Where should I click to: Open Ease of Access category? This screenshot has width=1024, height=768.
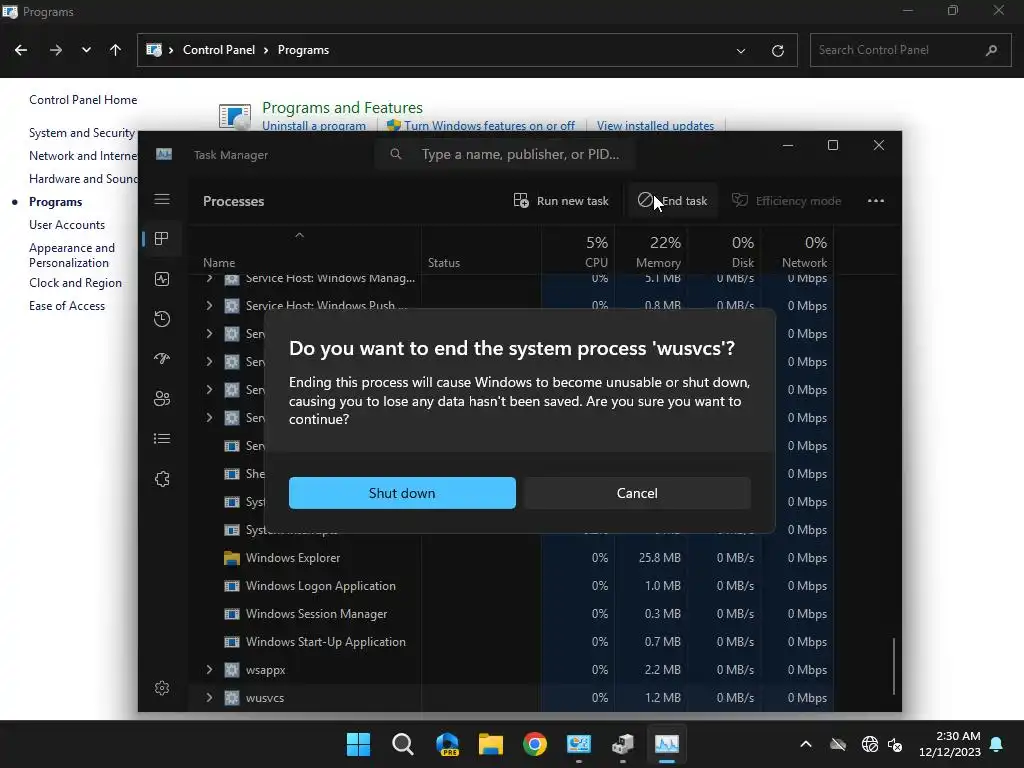[67, 306]
